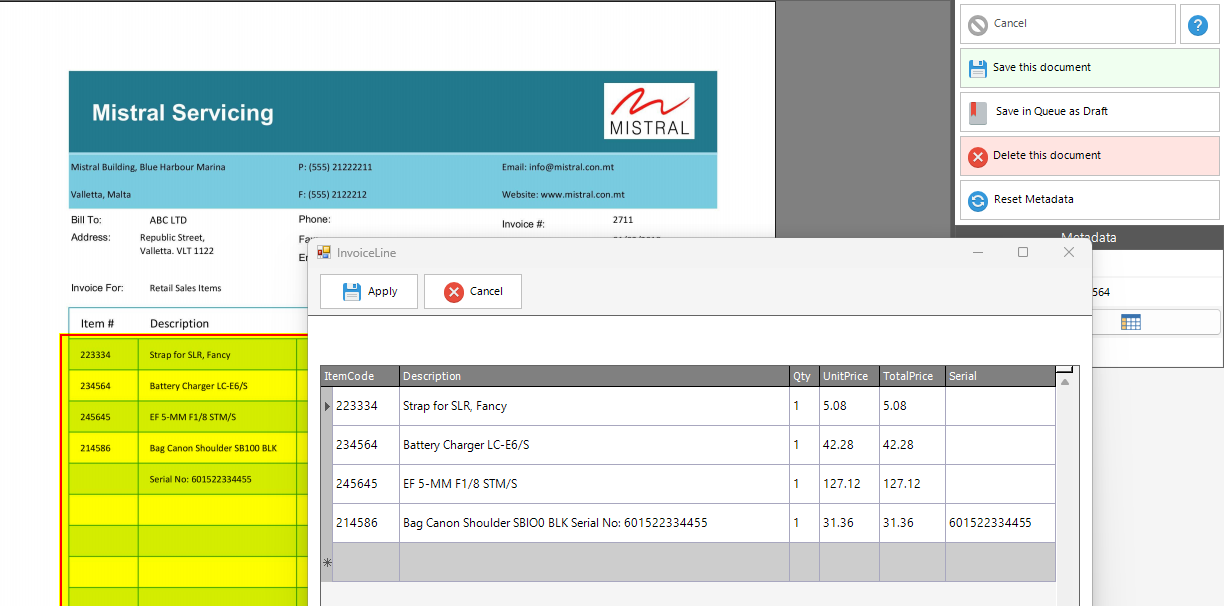The height and width of the screenshot is (606, 1225).
Task: Click the Description column header
Action: (x=594, y=377)
